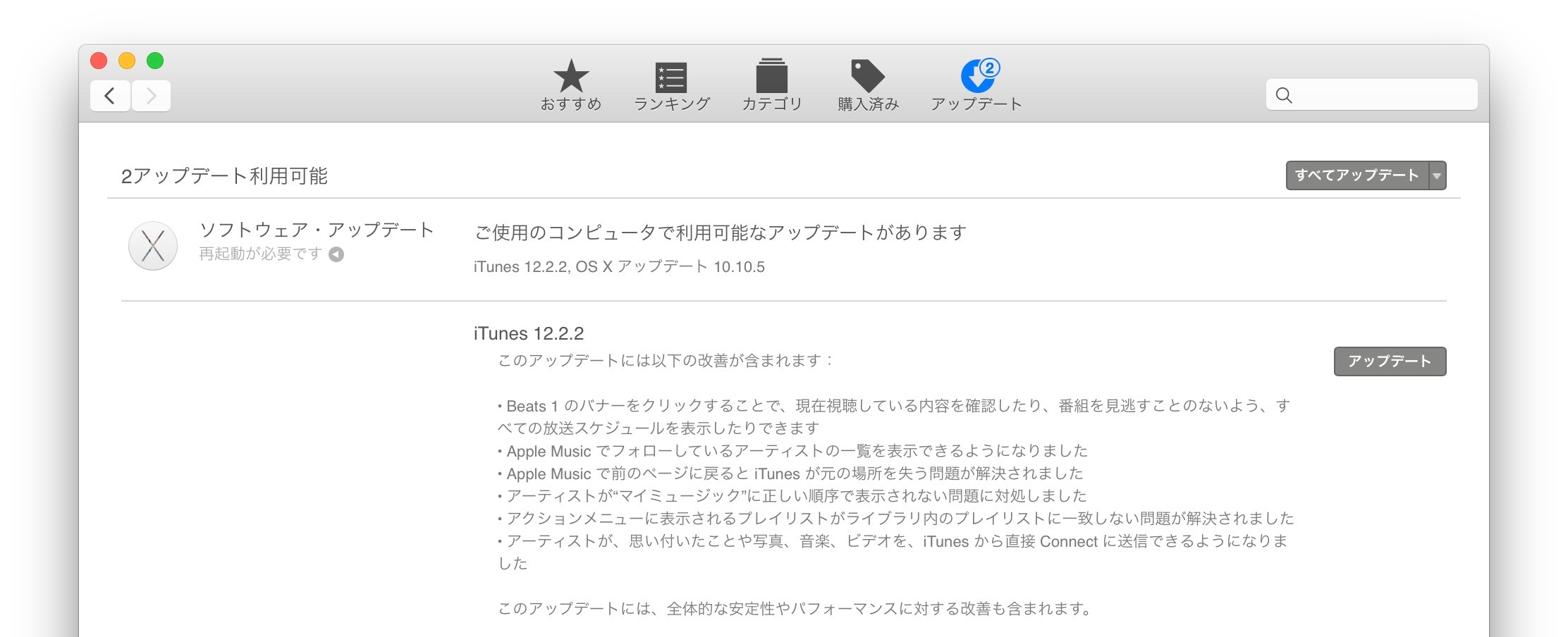Open the おすすめ star tab
The width and height of the screenshot is (1568, 637).
click(x=571, y=75)
